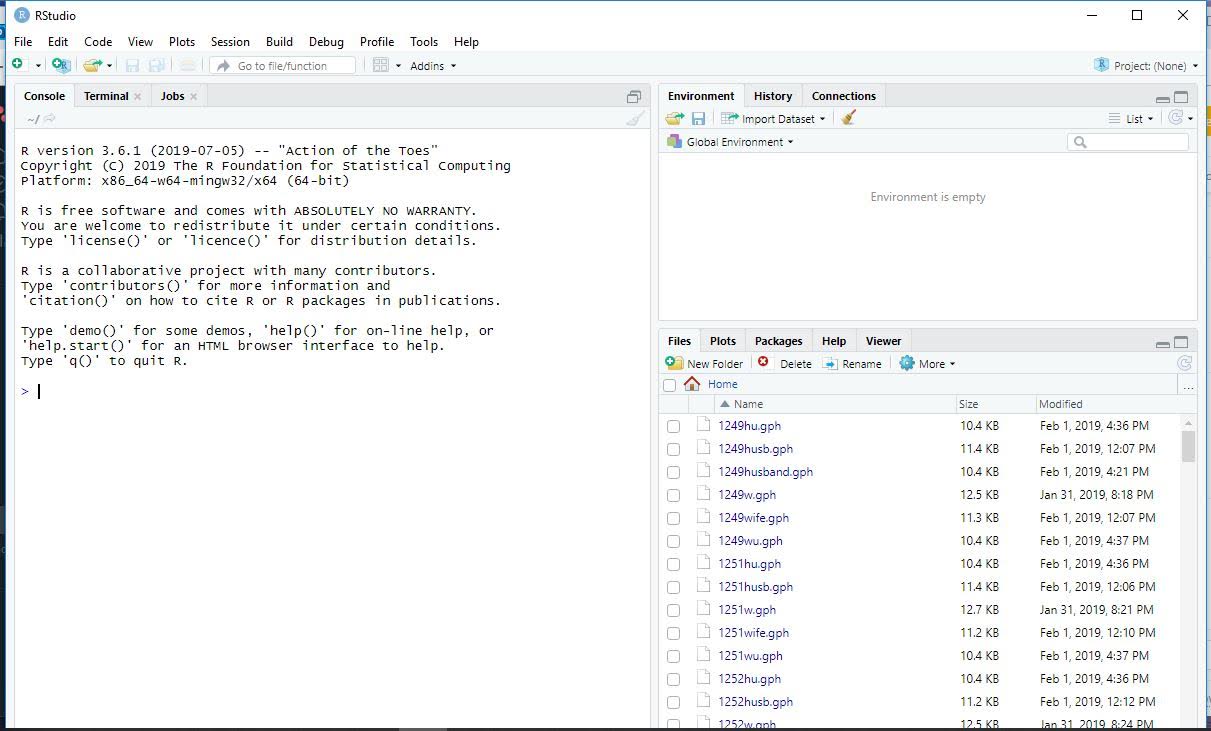Click the New Folder button

coord(705,364)
